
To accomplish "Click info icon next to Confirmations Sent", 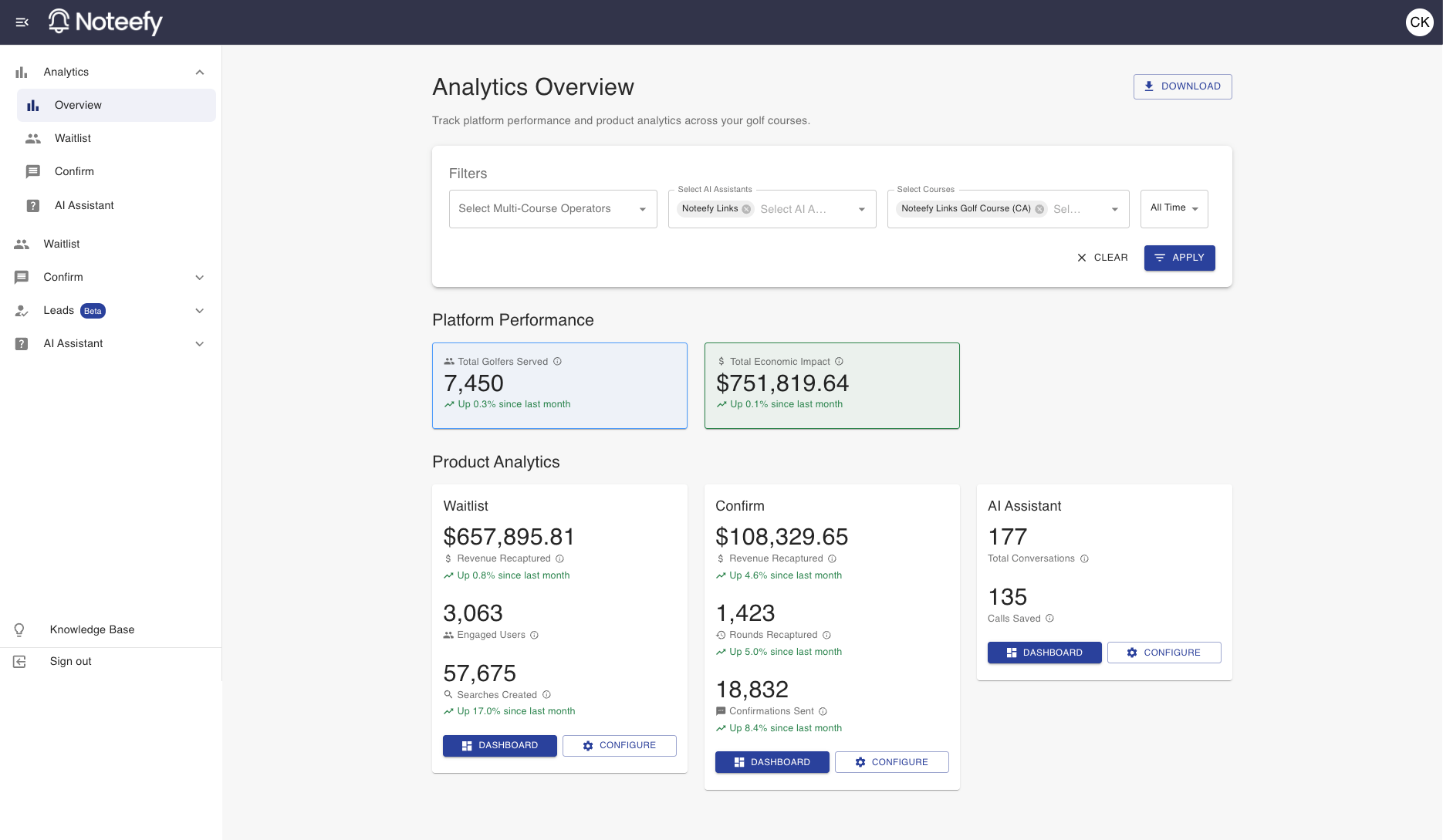I will point(823,712).
